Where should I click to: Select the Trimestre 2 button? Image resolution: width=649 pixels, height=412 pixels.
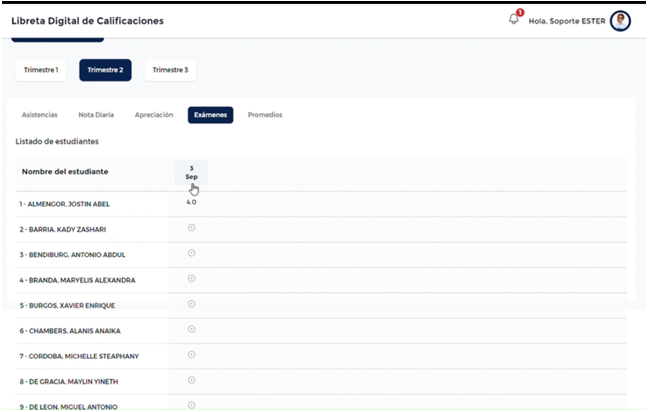(x=105, y=70)
